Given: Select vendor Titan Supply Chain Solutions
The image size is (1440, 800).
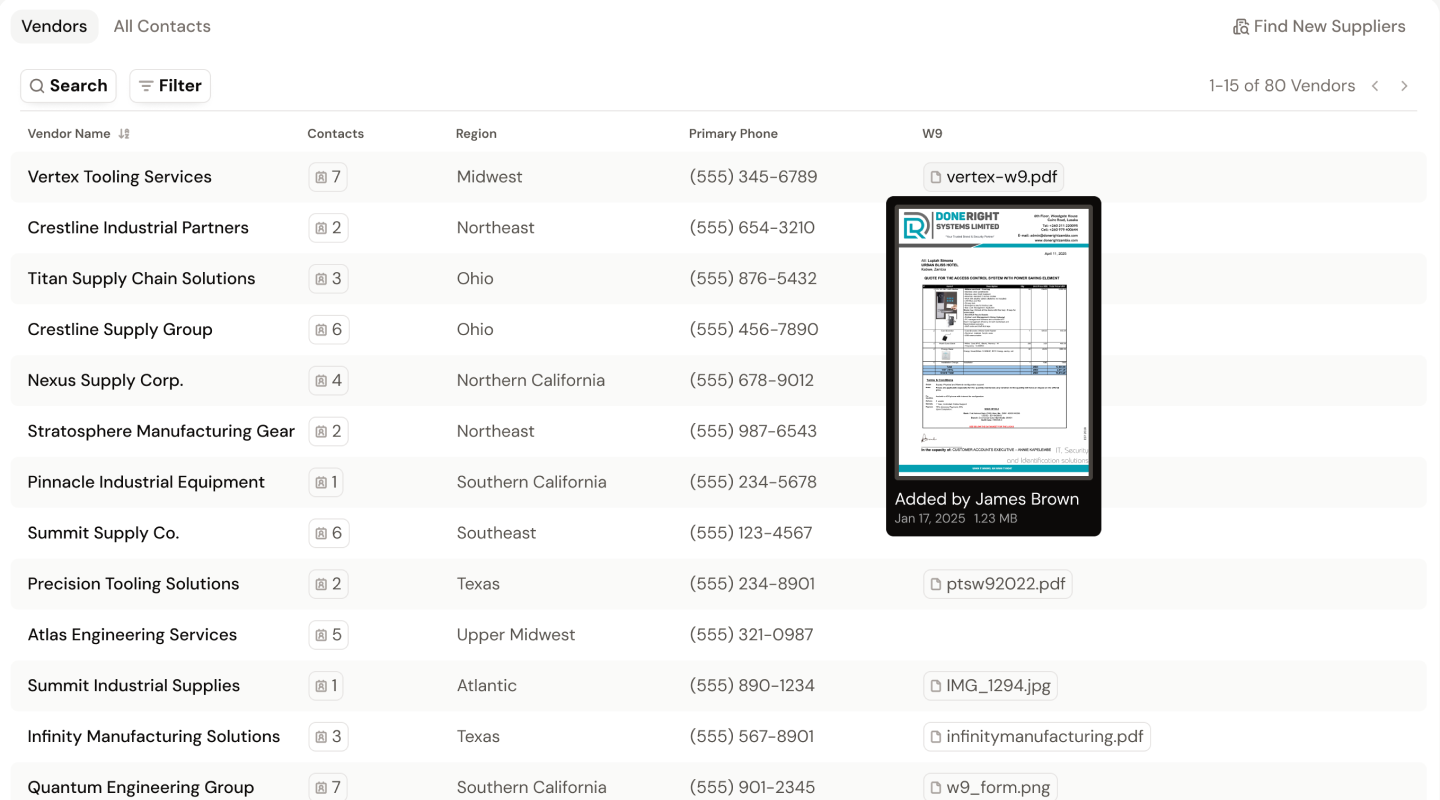Looking at the screenshot, I should [141, 279].
